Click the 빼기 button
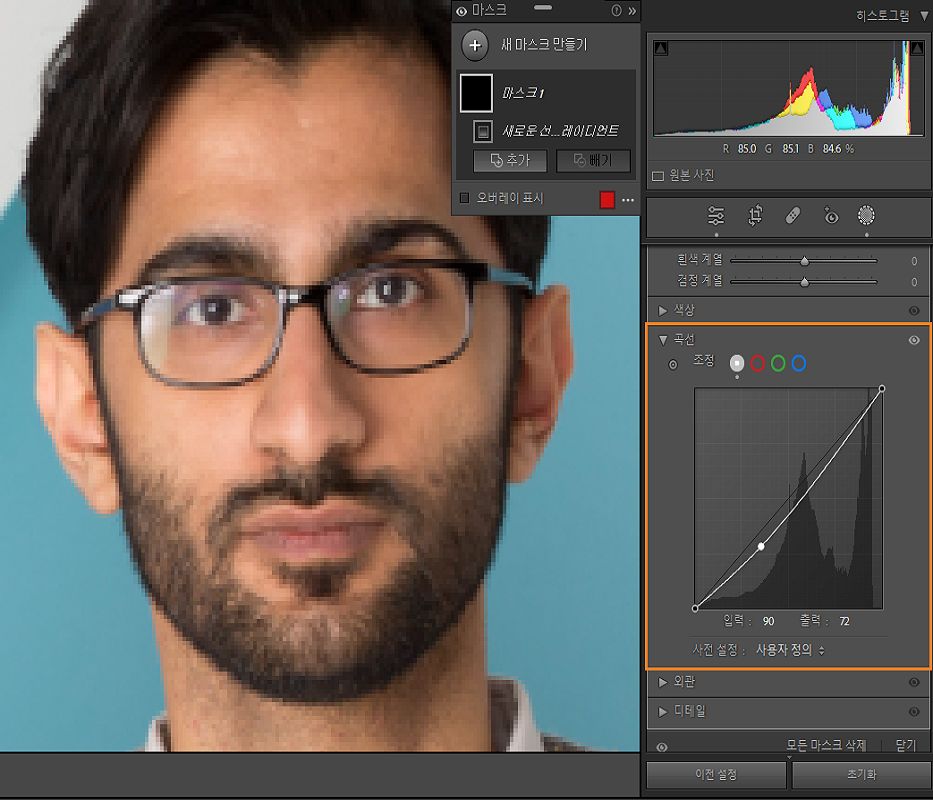Image resolution: width=933 pixels, height=800 pixels. (x=593, y=161)
